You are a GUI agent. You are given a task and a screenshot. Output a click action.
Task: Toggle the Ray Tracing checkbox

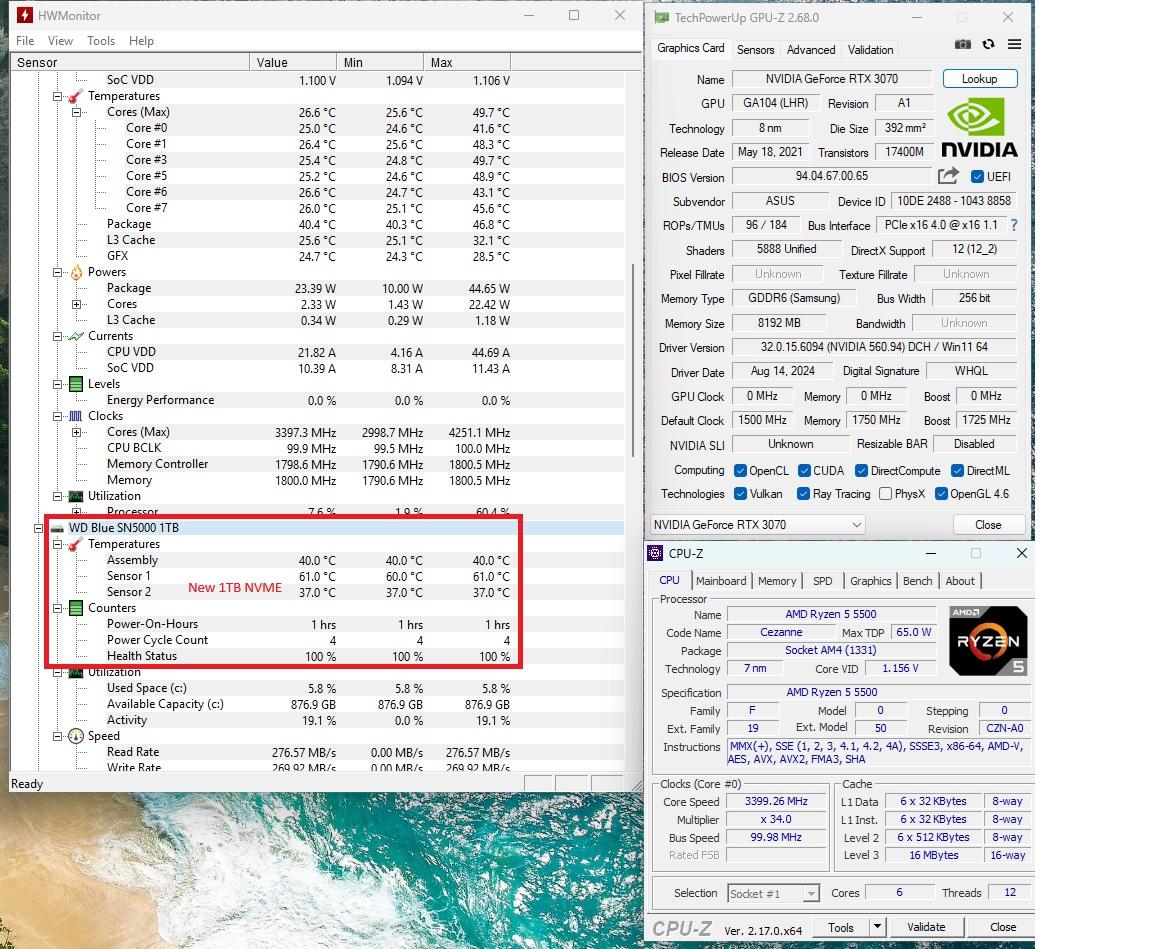(x=804, y=494)
